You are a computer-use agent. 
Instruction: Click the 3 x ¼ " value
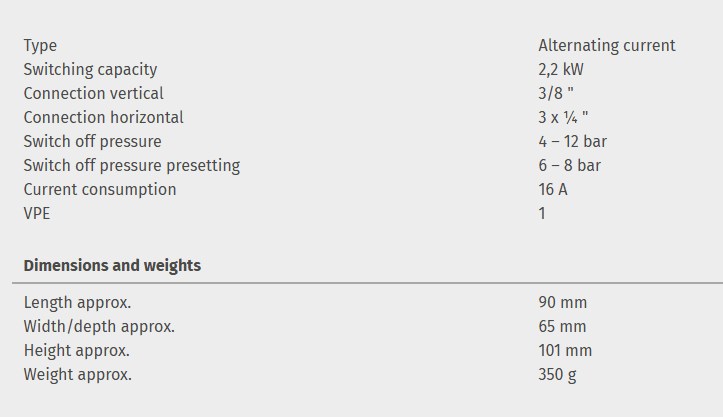563,117
